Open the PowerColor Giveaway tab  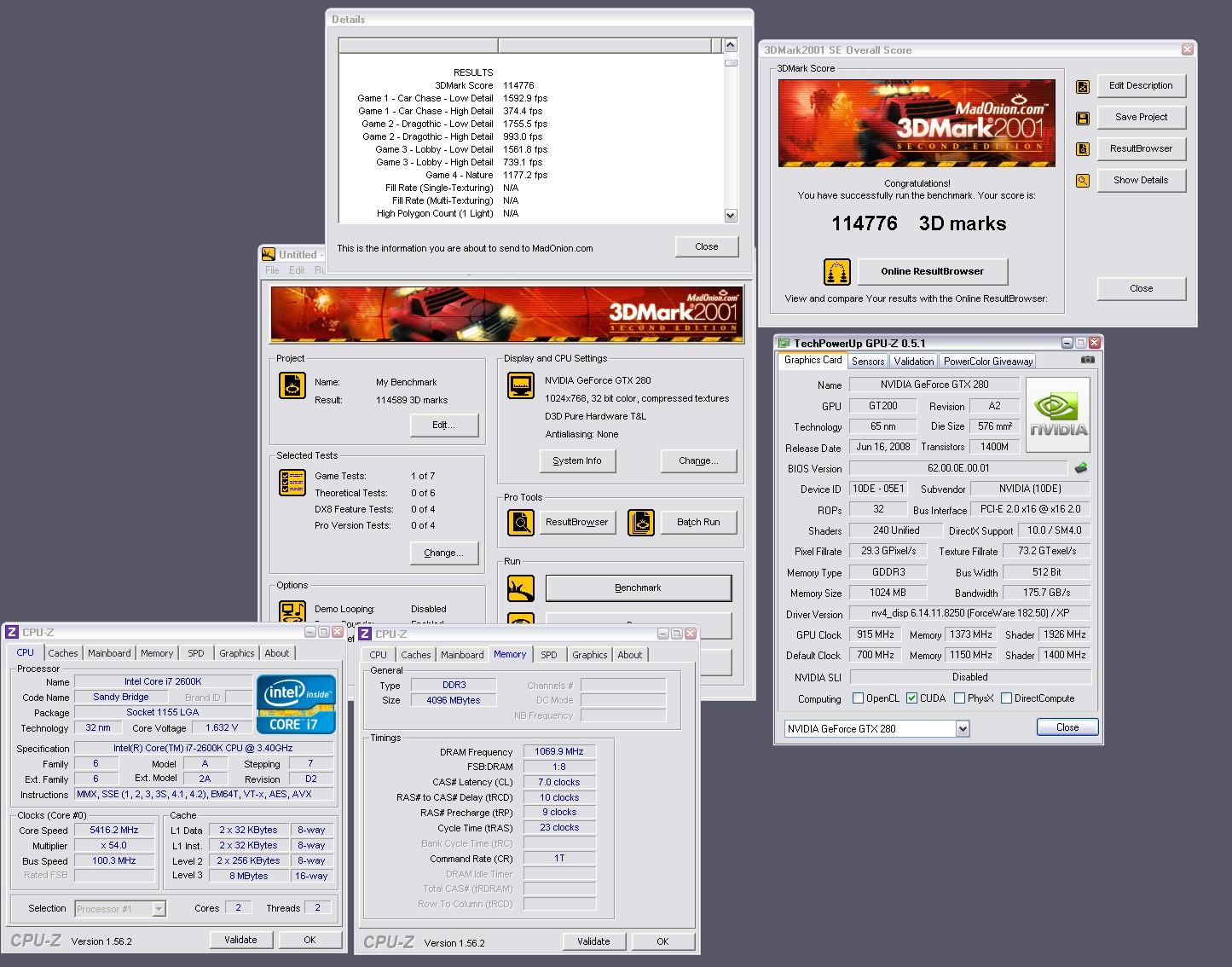point(988,362)
